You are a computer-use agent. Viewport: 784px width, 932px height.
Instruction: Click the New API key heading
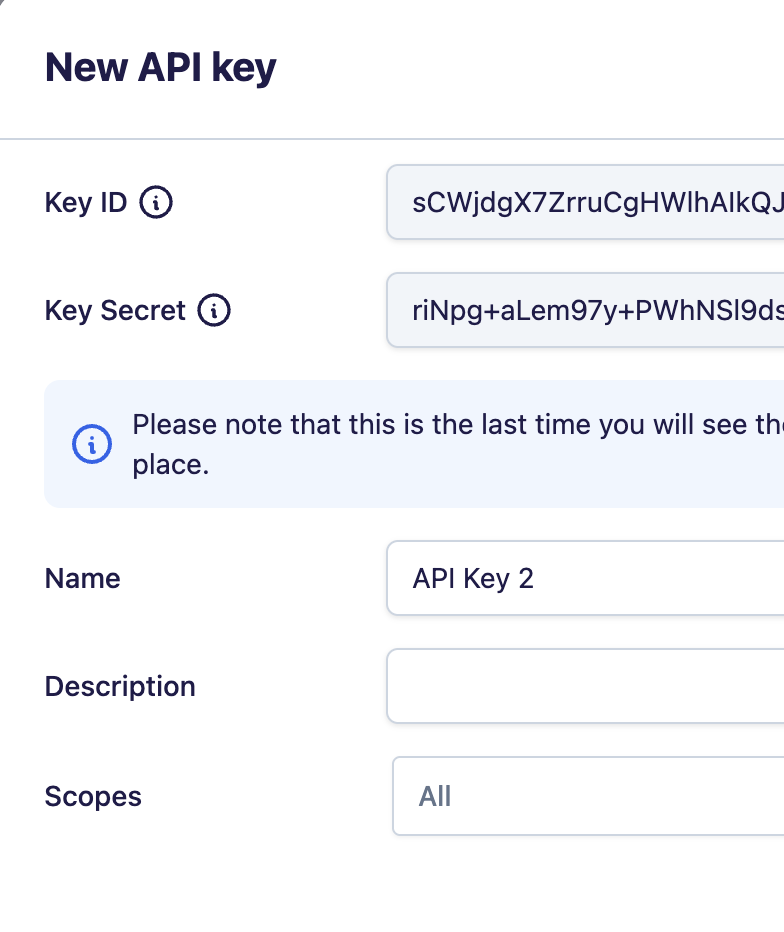[161, 68]
